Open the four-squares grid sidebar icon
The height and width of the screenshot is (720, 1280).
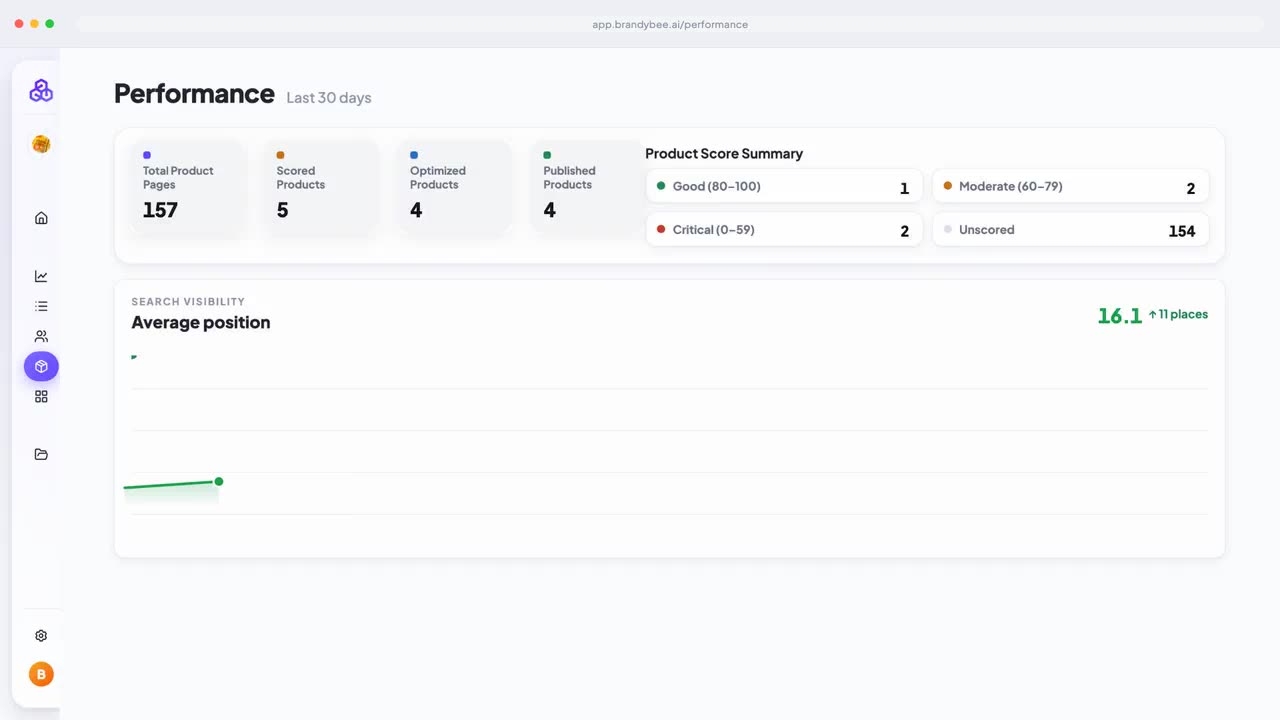click(41, 396)
